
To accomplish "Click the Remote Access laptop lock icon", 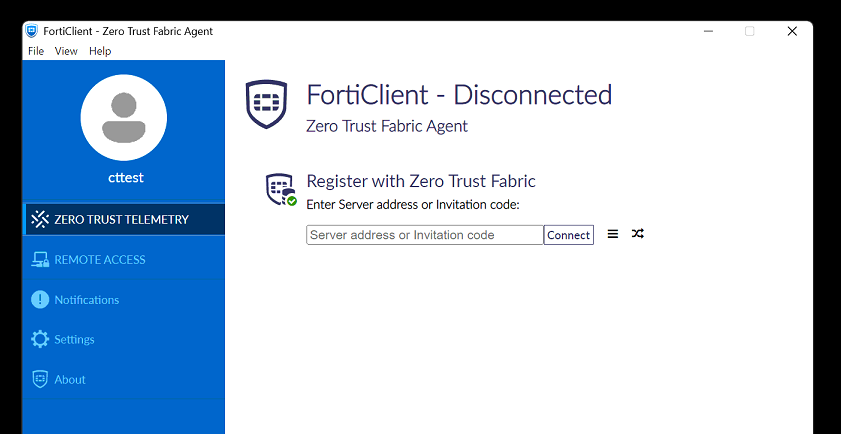I will point(40,260).
